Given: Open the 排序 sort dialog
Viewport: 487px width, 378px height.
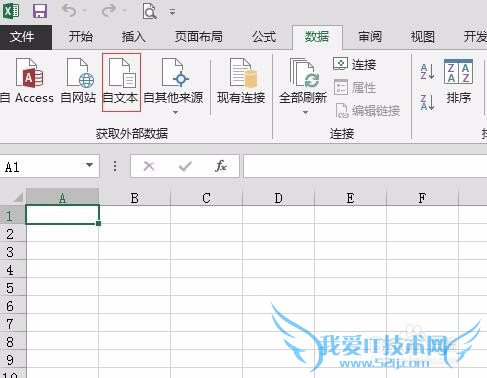Looking at the screenshot, I should [x=459, y=81].
